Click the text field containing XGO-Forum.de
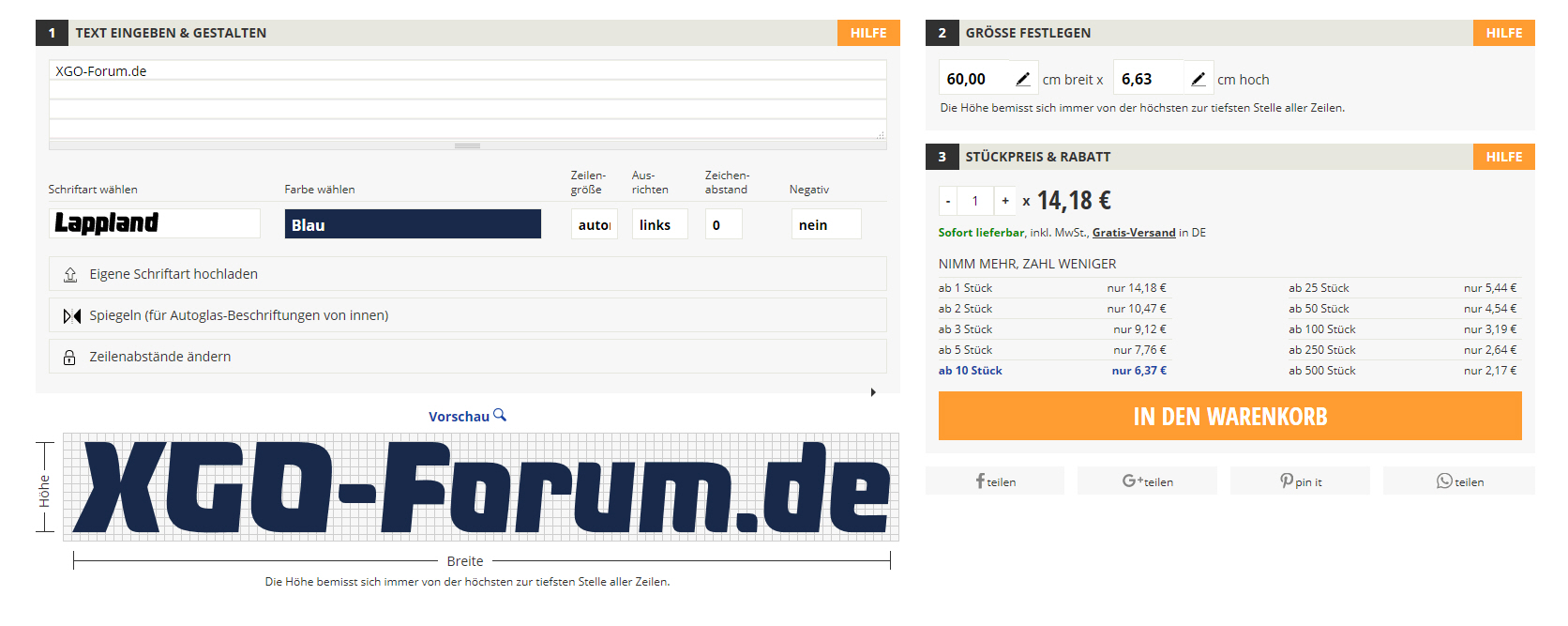The image size is (1568, 626). 467,71
